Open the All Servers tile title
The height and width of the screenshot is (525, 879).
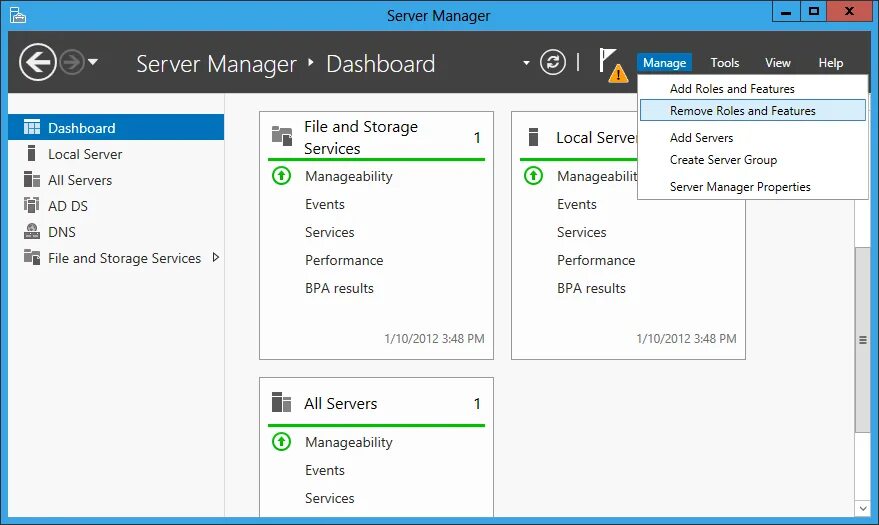click(340, 403)
